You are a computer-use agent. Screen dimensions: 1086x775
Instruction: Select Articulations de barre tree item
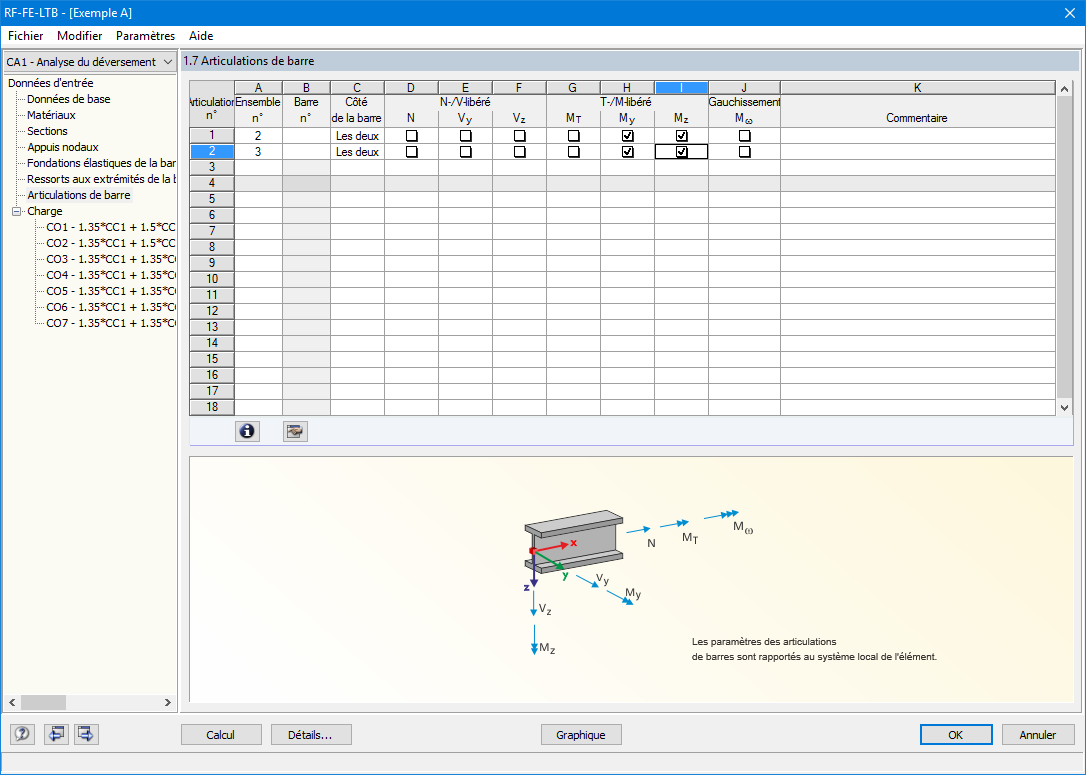(79, 195)
